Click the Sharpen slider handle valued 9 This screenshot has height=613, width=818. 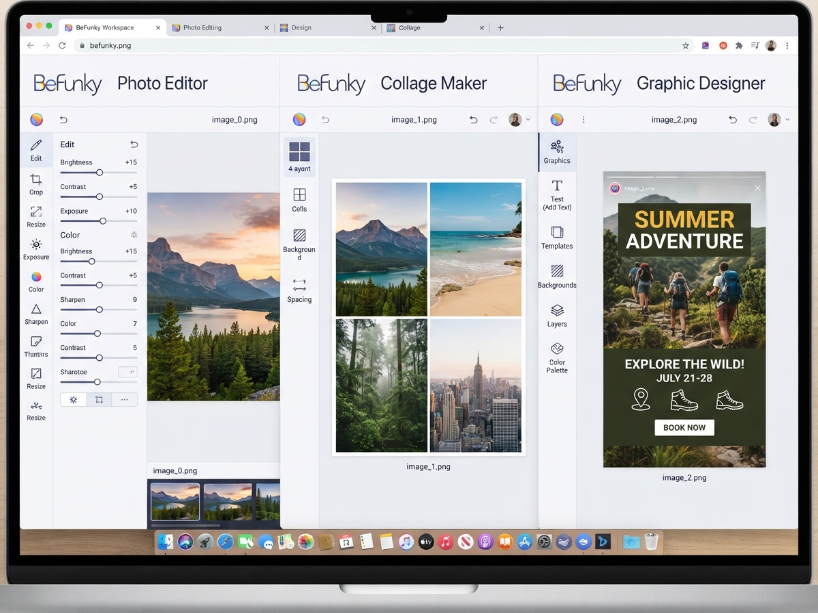[x=99, y=309]
